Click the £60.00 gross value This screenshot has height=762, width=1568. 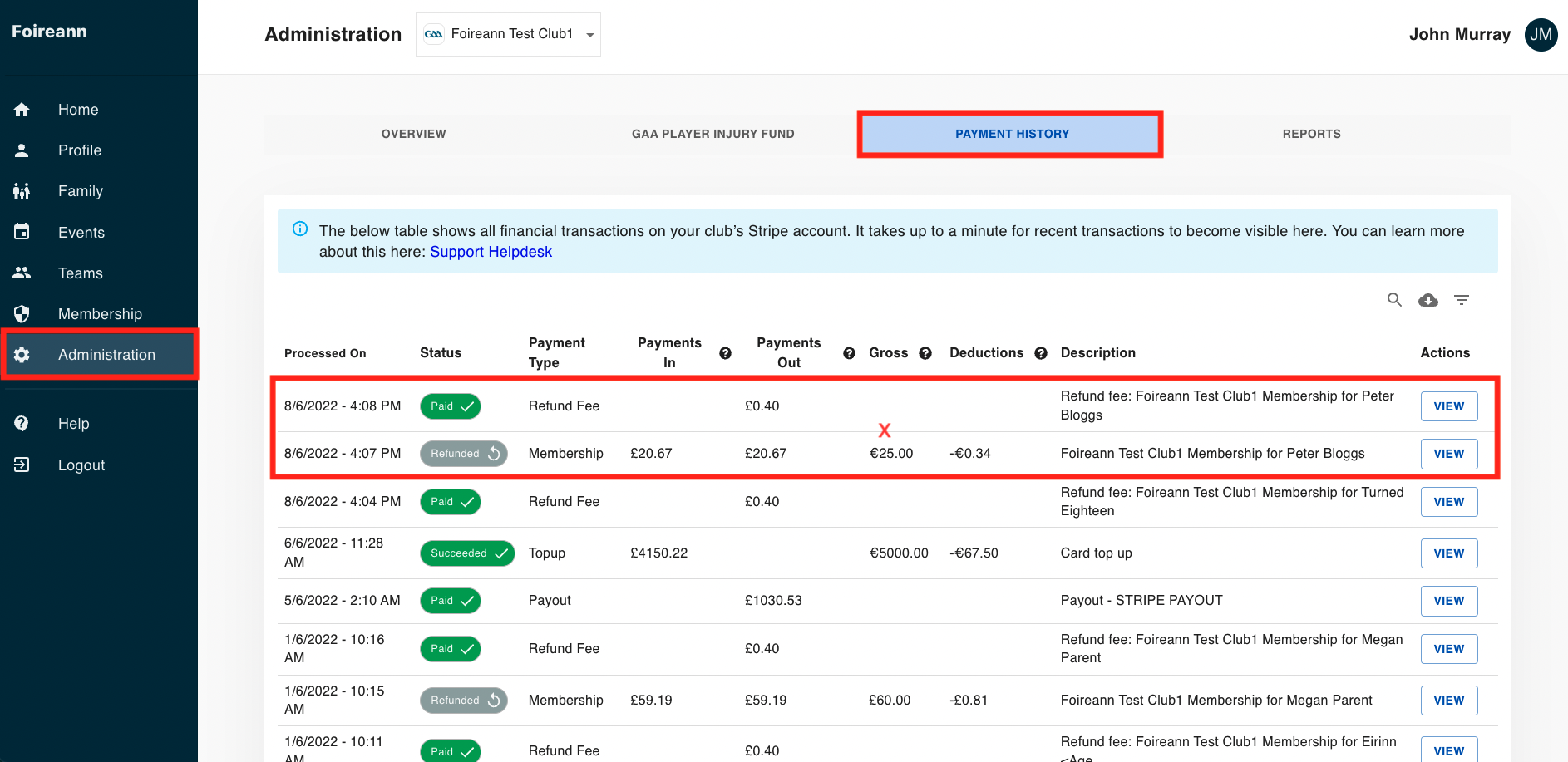890,701
